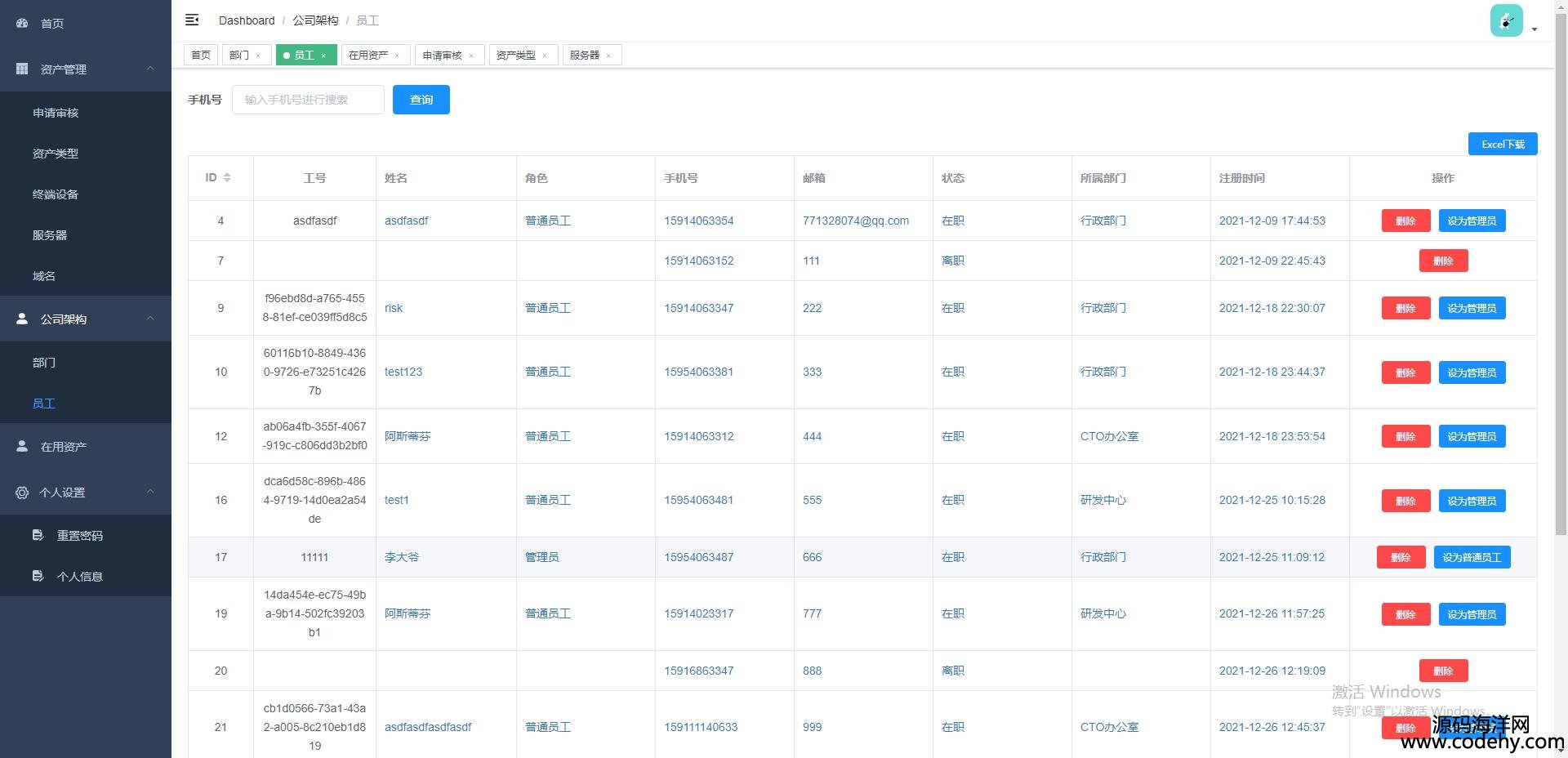Screen dimensions: 1568x758
Task: Click the 首页 dashboard icon in sidebar
Action: point(22,24)
